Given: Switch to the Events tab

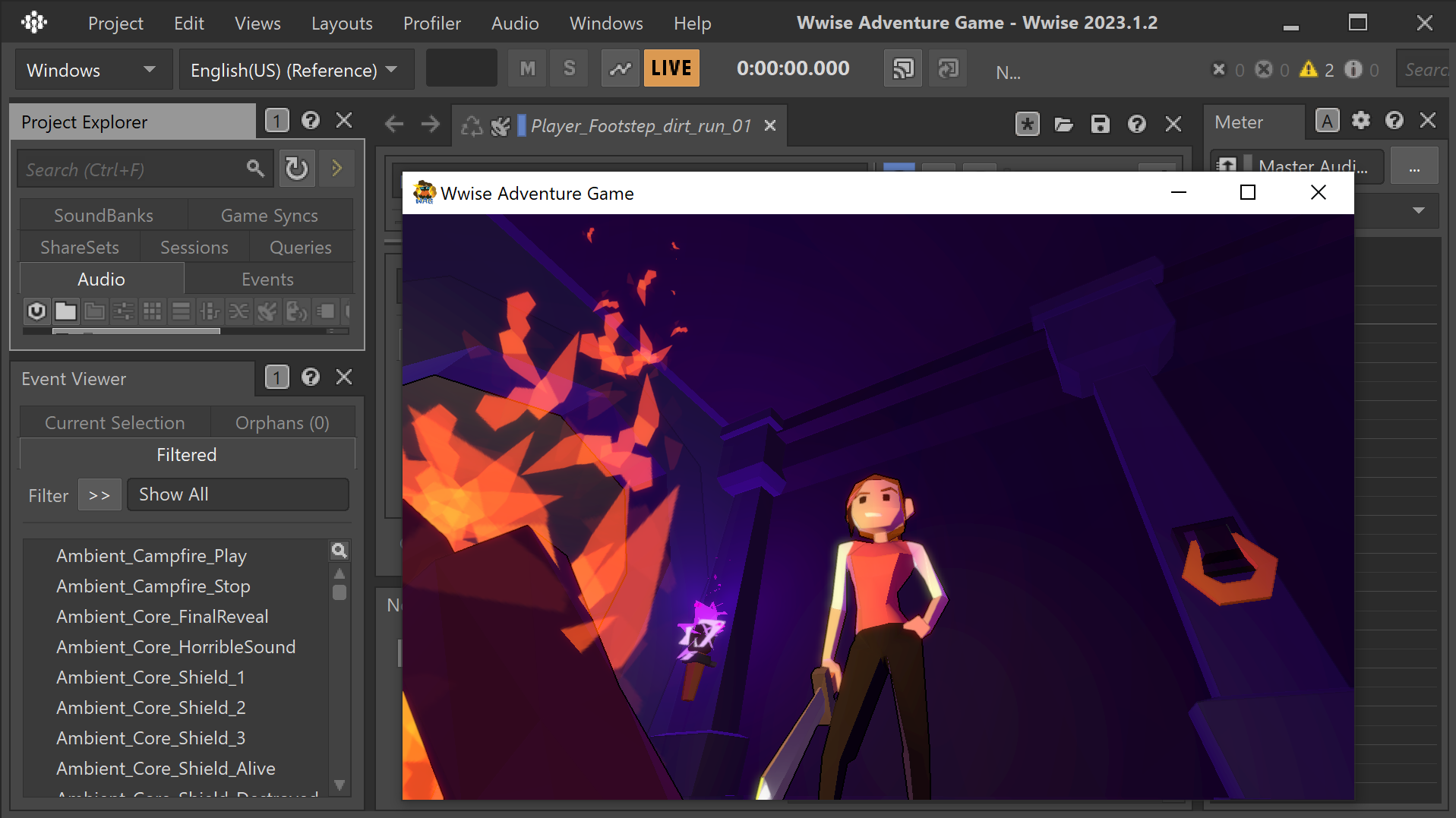Looking at the screenshot, I should 267,280.
